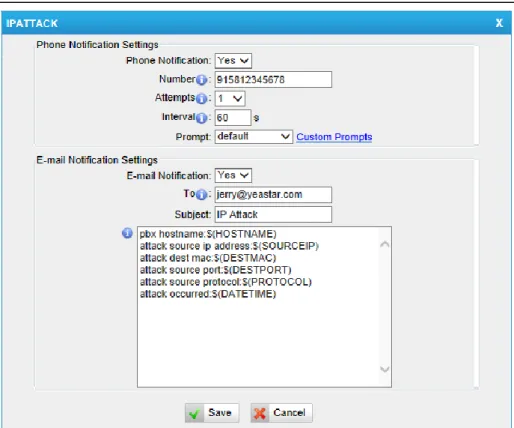Click the Subject field reading IP Attack
Viewport: 514px width, 428px height.
point(273,214)
